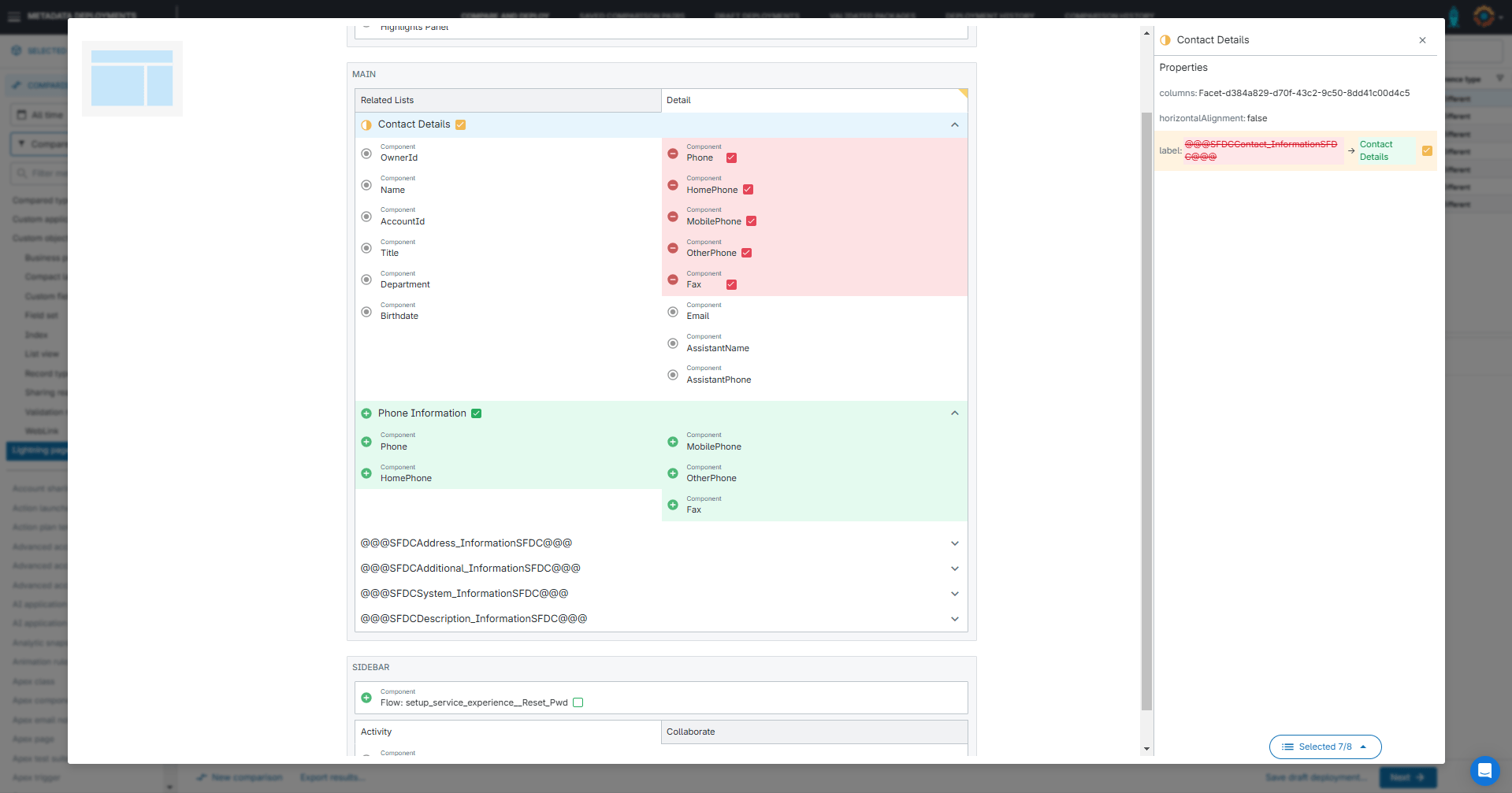Close the Contact Details properties panel
The width and height of the screenshot is (1512, 793).
(x=1422, y=40)
